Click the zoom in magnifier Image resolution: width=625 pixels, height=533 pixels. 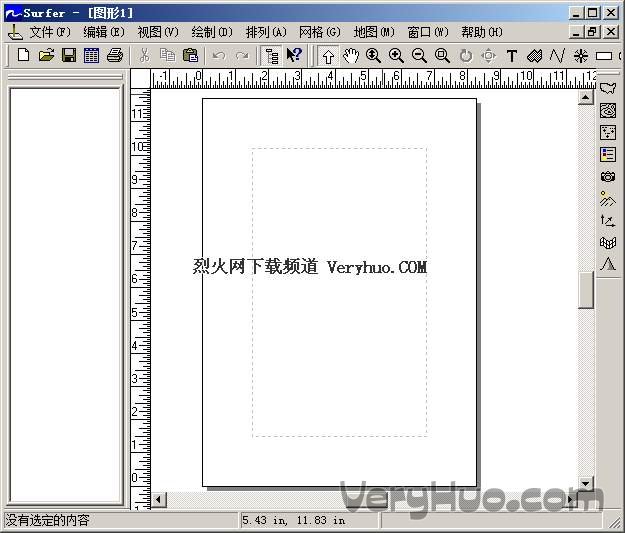[396, 56]
